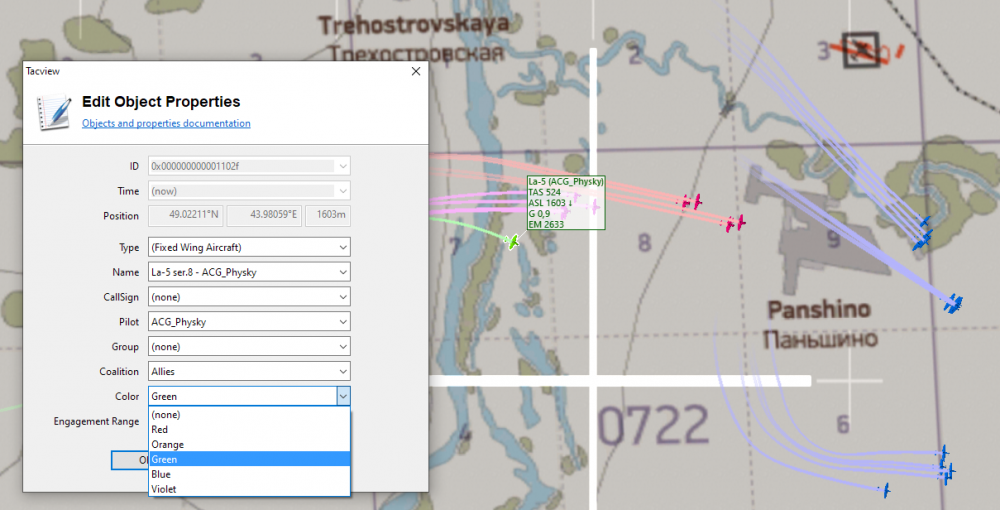Click the green La-5 aircraft icon
This screenshot has width=1000, height=510.
[x=511, y=242]
